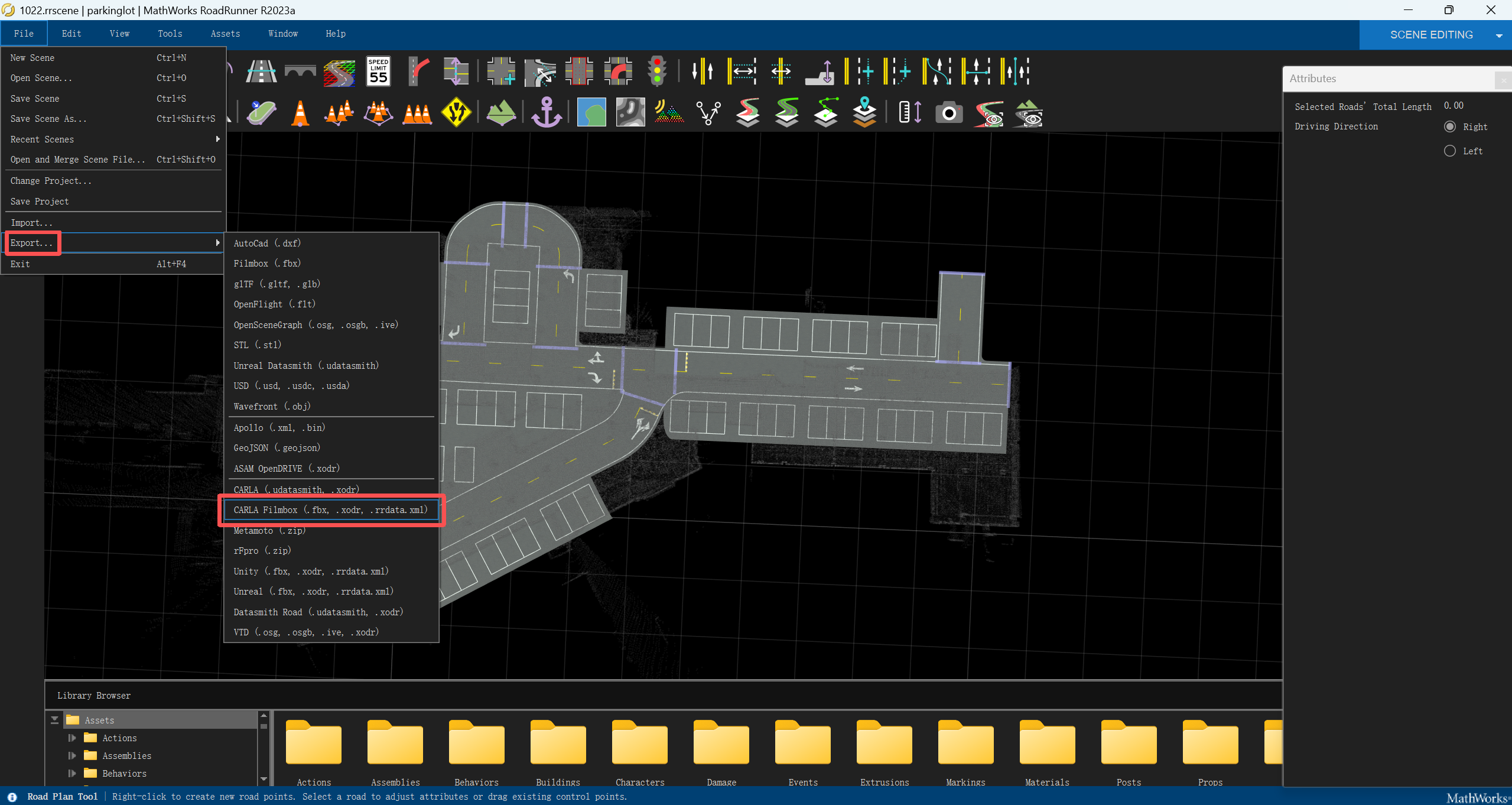Select Right driving direction radio button
Screen dimensions: 1512x805
click(1449, 126)
